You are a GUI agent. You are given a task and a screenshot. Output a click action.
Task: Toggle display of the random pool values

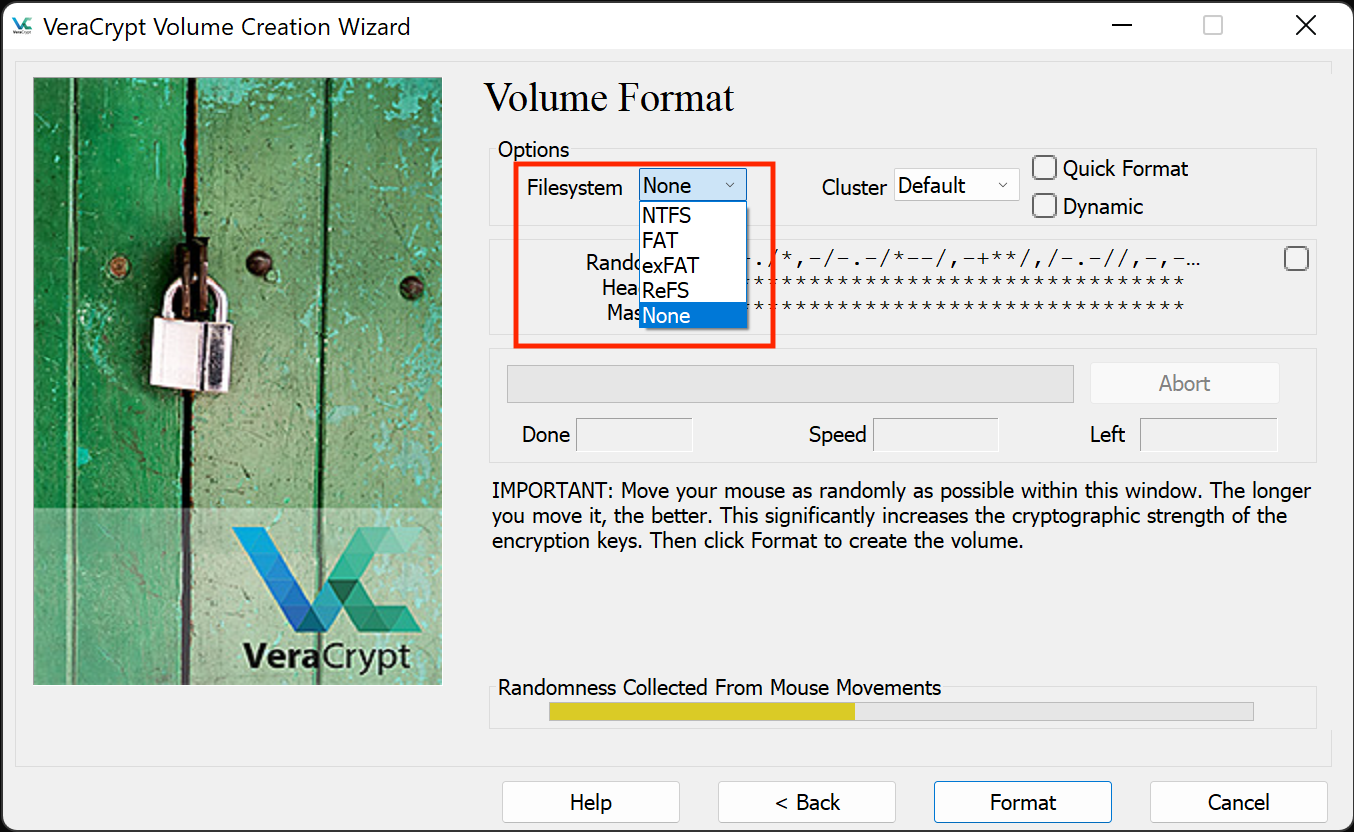pos(1296,258)
